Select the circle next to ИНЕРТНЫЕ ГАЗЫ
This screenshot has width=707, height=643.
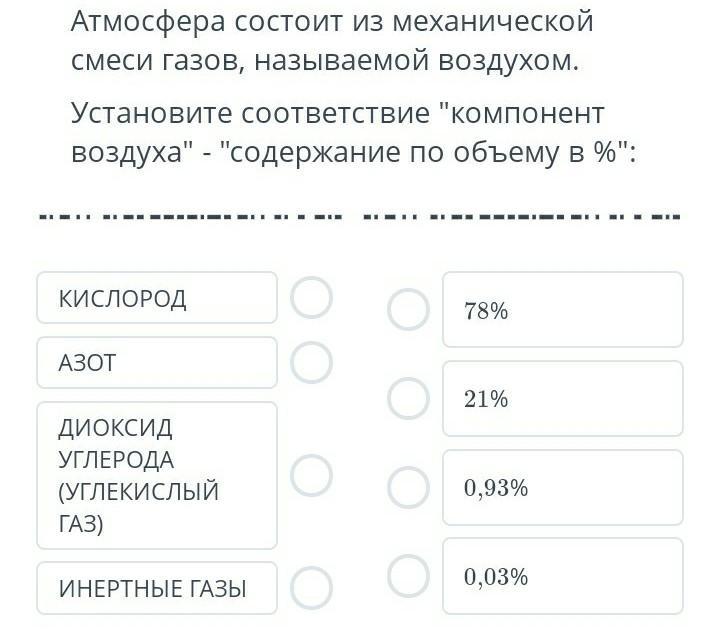[312, 588]
